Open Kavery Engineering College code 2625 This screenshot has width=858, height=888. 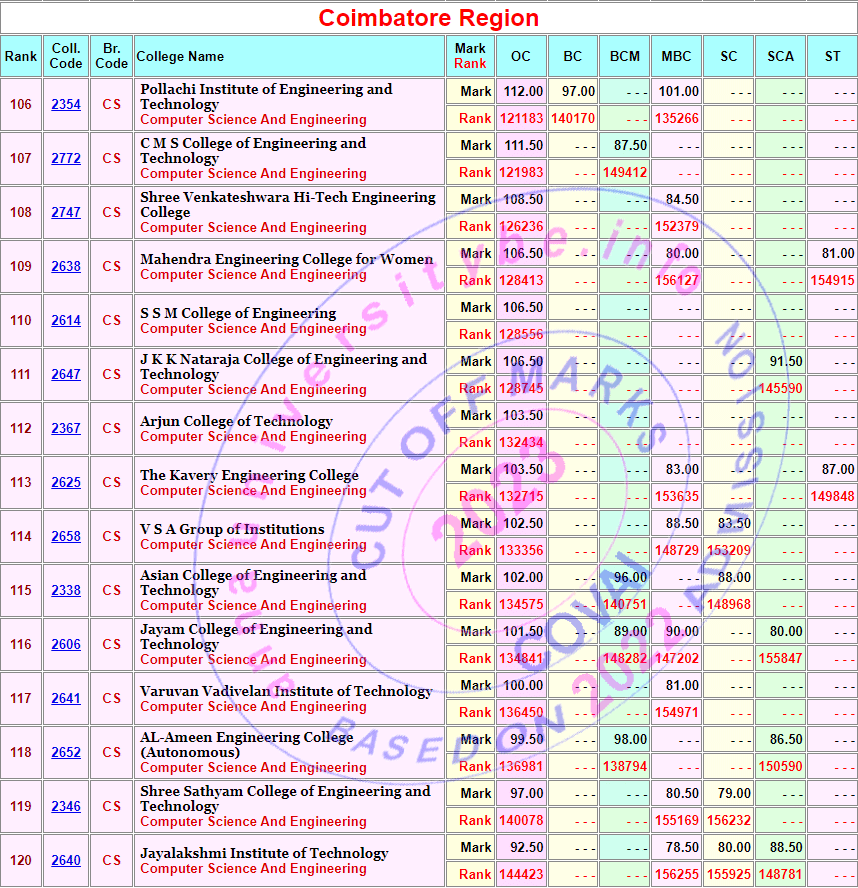pyautogui.click(x=66, y=482)
